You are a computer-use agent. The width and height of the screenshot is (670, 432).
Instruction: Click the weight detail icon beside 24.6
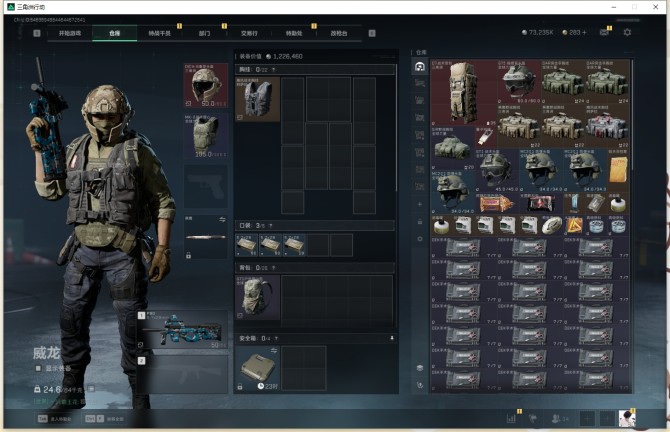click(x=91, y=389)
